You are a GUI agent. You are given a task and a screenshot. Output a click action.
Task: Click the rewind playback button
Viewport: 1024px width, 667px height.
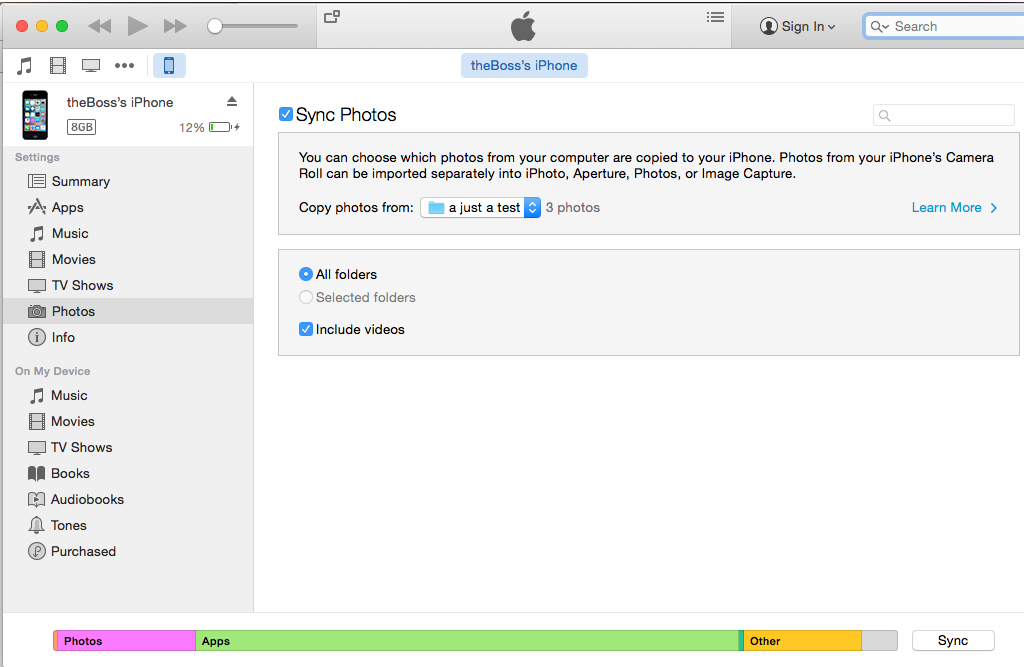100,26
